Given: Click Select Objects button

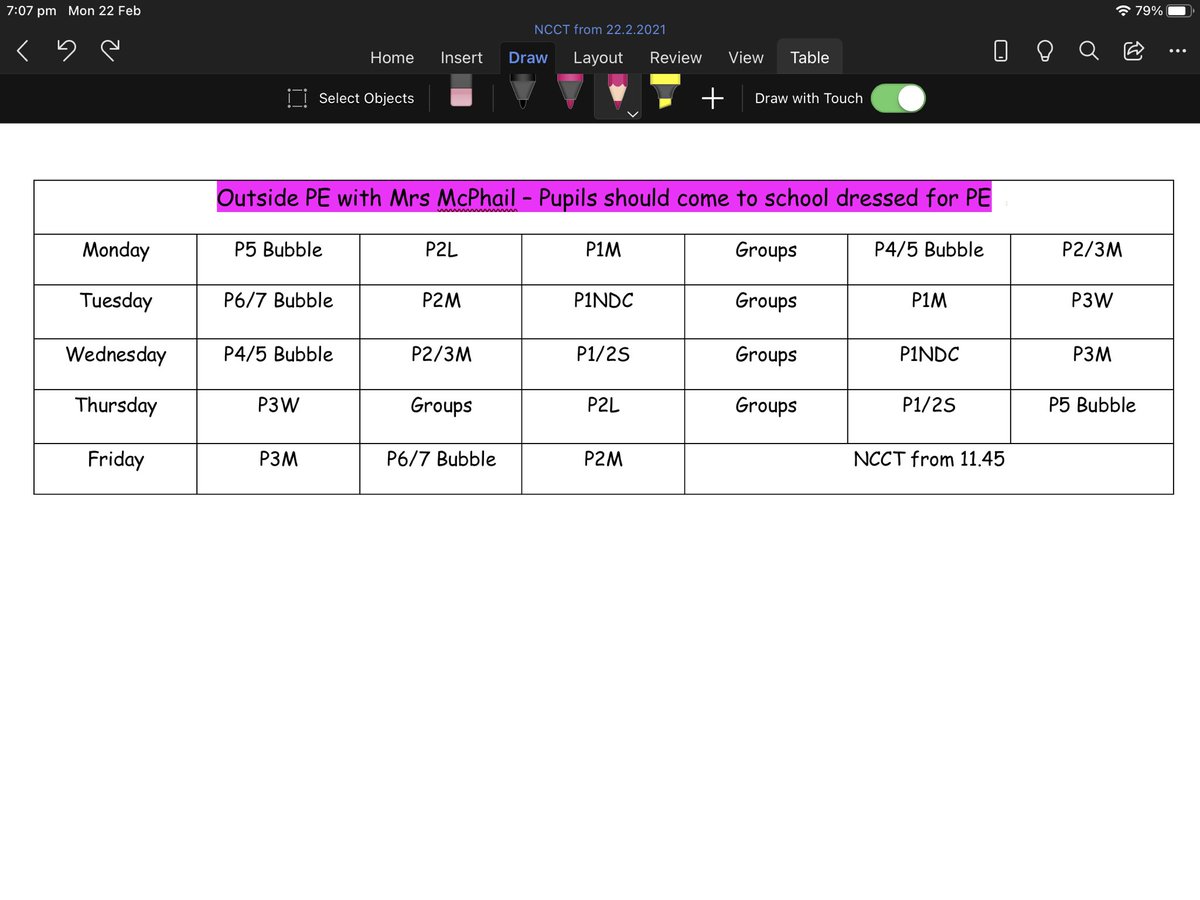Looking at the screenshot, I should coord(350,98).
